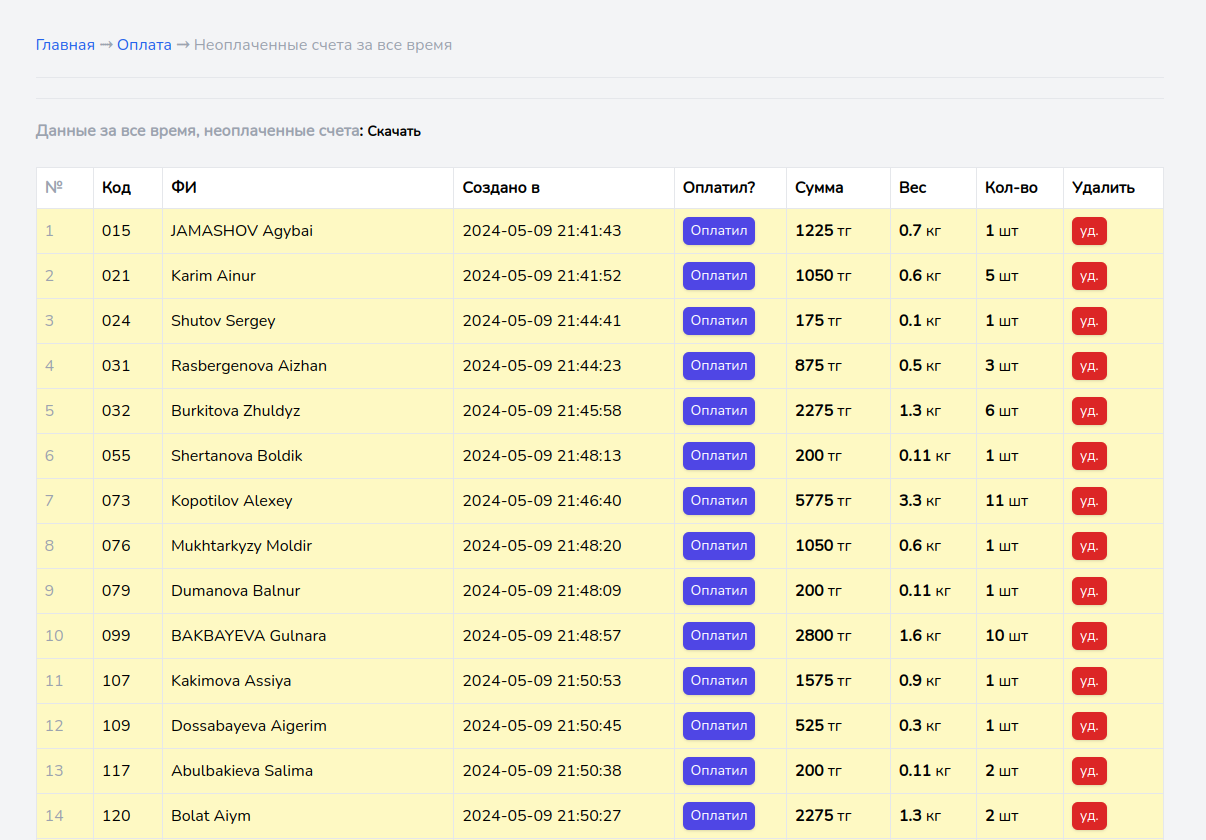
Task: Mark JAMASHOV Agybai invoice as Оплатил
Action: click(718, 231)
